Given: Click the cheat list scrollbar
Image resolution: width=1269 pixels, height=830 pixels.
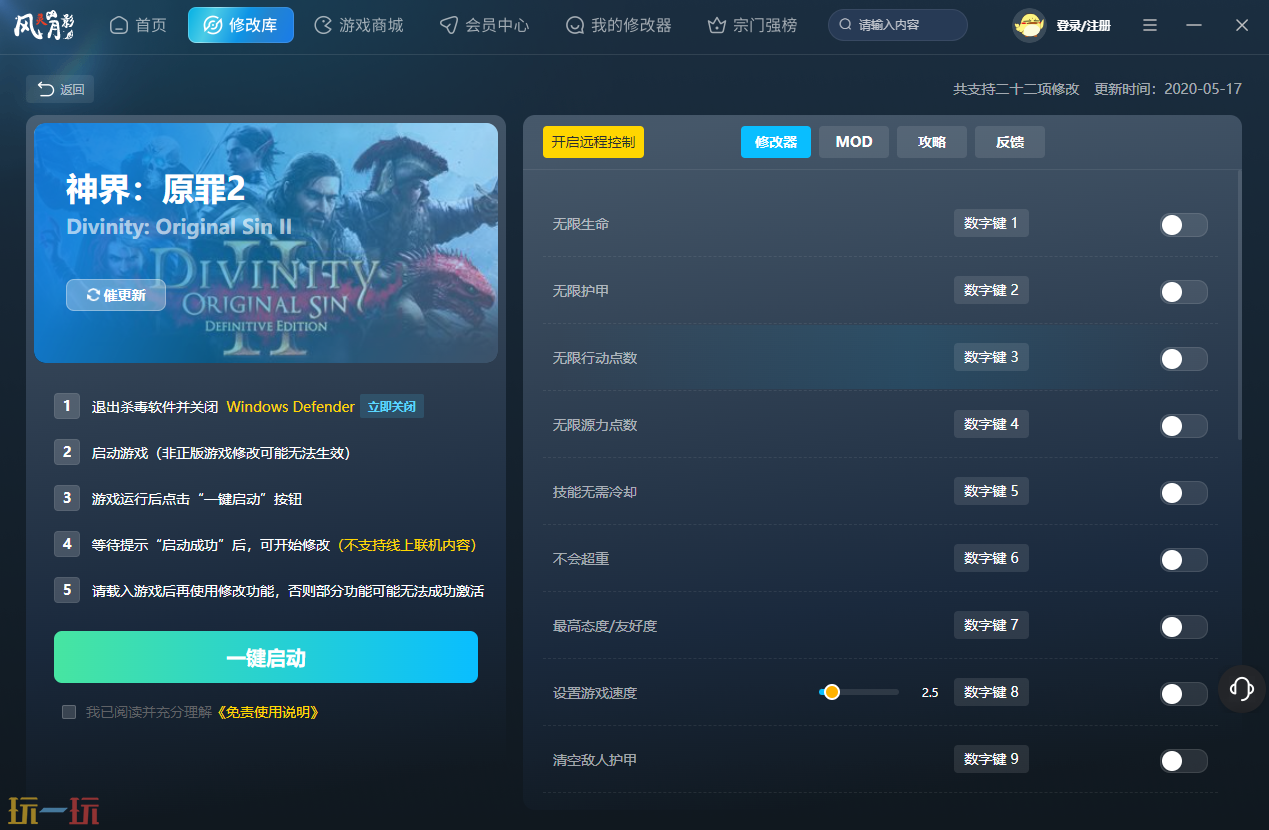Looking at the screenshot, I should (x=1239, y=305).
